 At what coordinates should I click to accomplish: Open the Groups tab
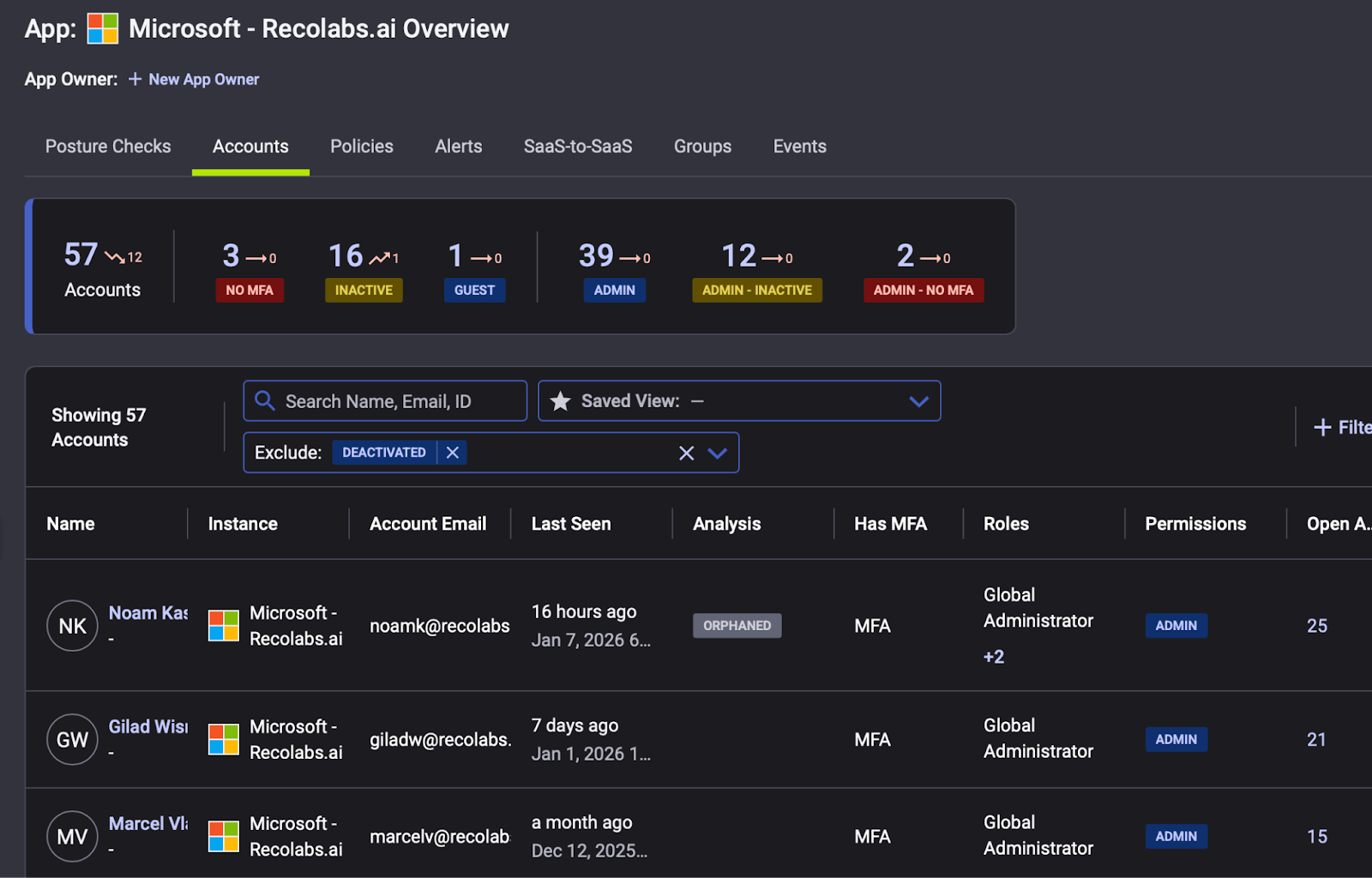point(702,147)
